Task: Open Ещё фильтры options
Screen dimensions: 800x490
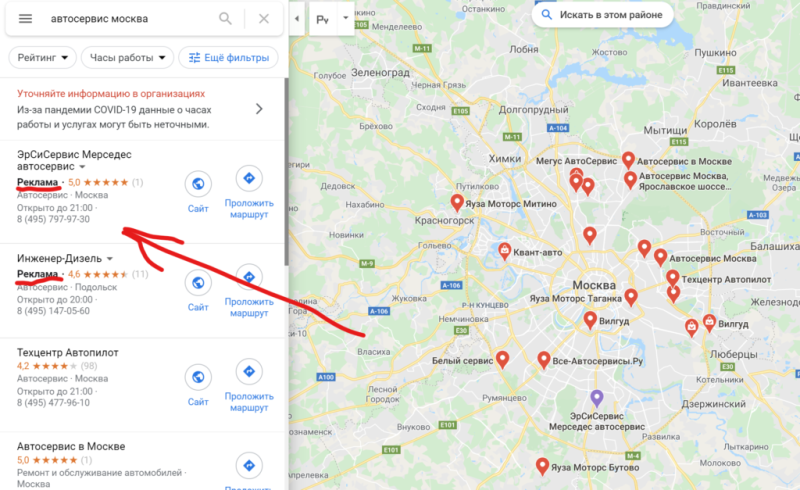Action: [x=229, y=58]
